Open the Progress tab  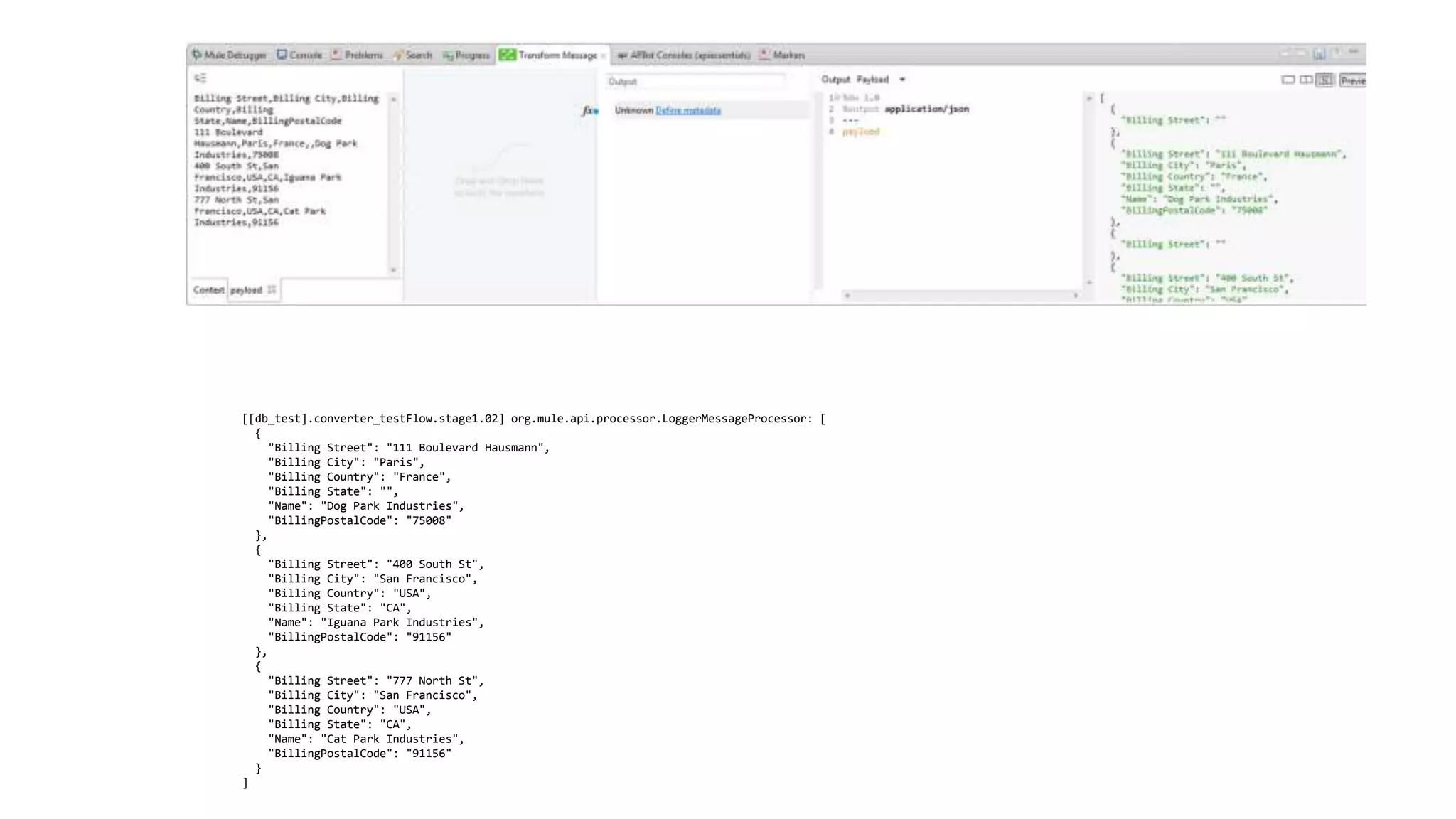pyautogui.click(x=466, y=55)
